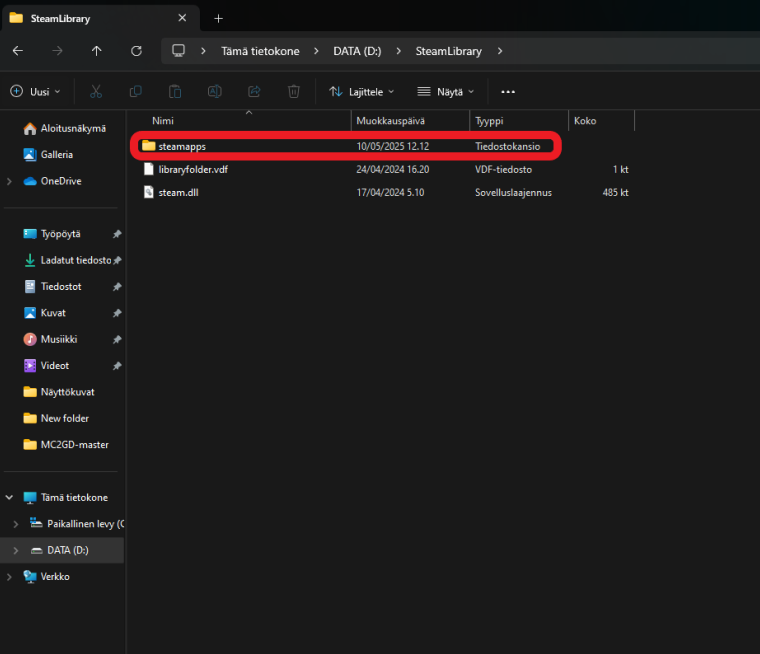This screenshot has width=760, height=654.
Task: Click the libraryfolder.vdf file icon
Action: (x=149, y=169)
